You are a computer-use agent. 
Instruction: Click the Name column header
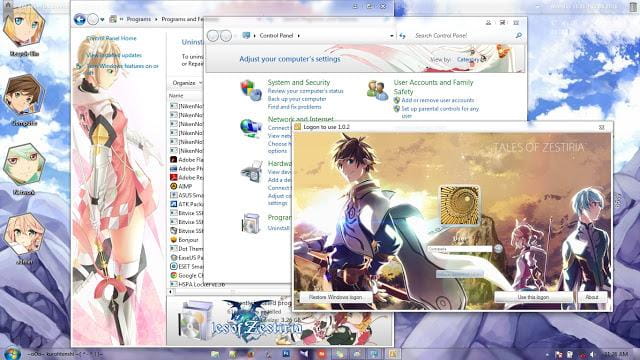pyautogui.click(x=176, y=96)
